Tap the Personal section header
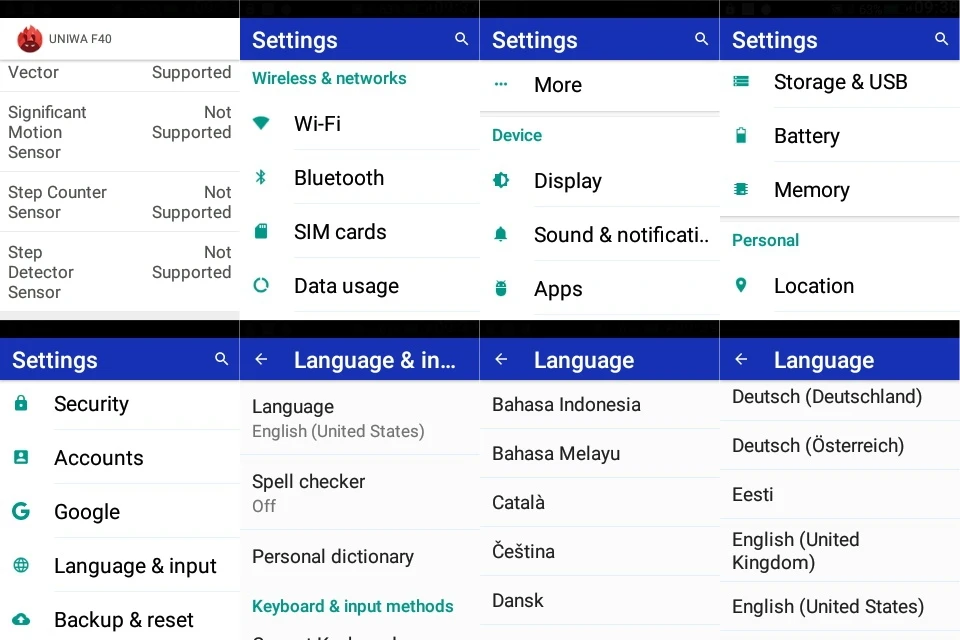The height and width of the screenshot is (640, 960). coord(765,240)
